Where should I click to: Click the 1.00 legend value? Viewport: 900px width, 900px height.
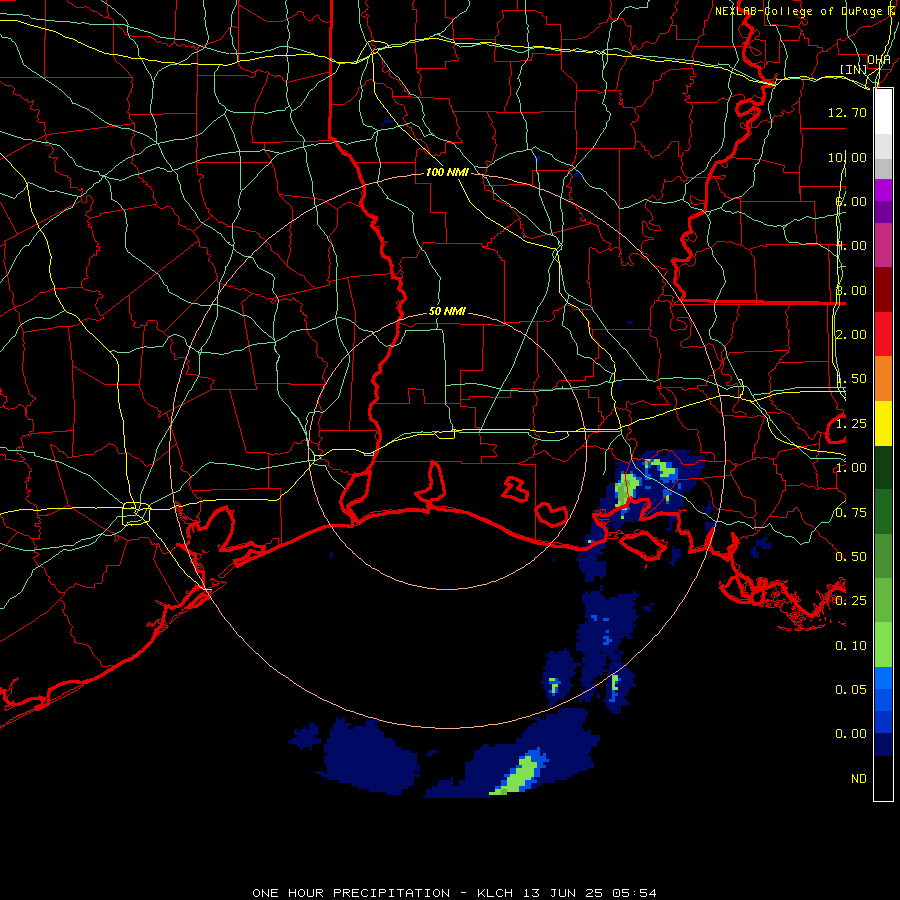pos(851,468)
